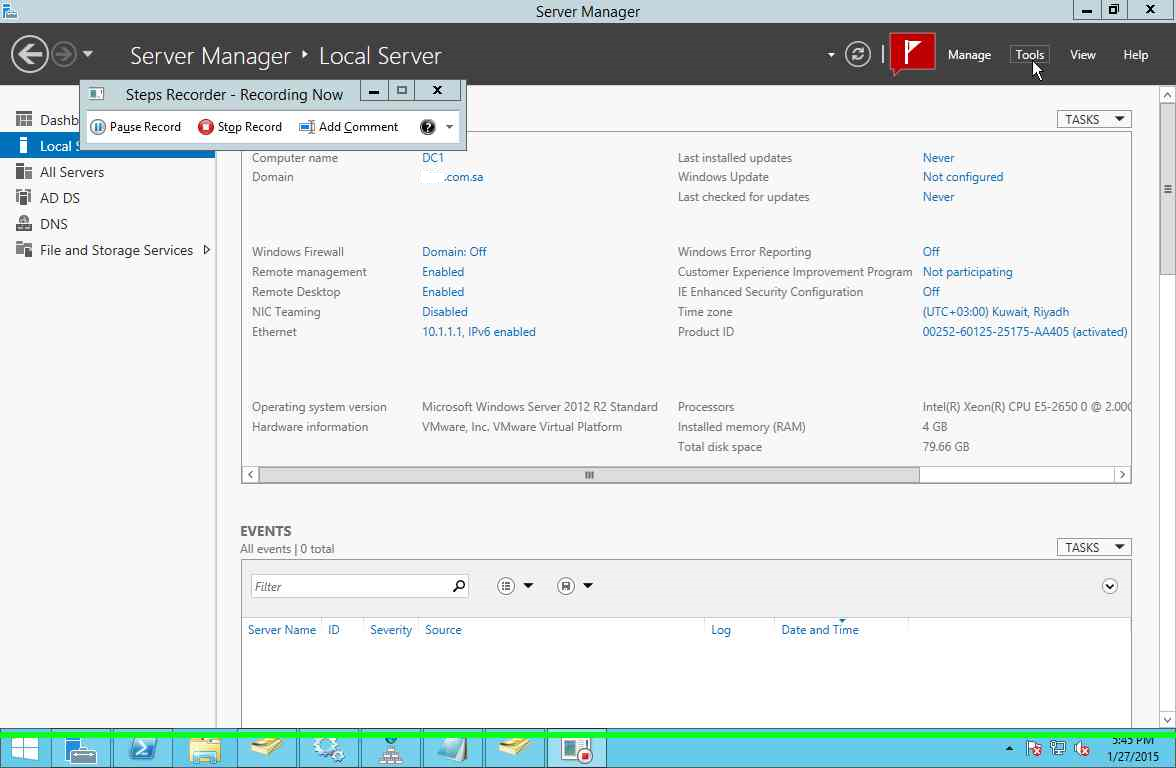The height and width of the screenshot is (768, 1176).
Task: Click the Ethernet 10.1.1.1 address link
Action: pos(478,332)
